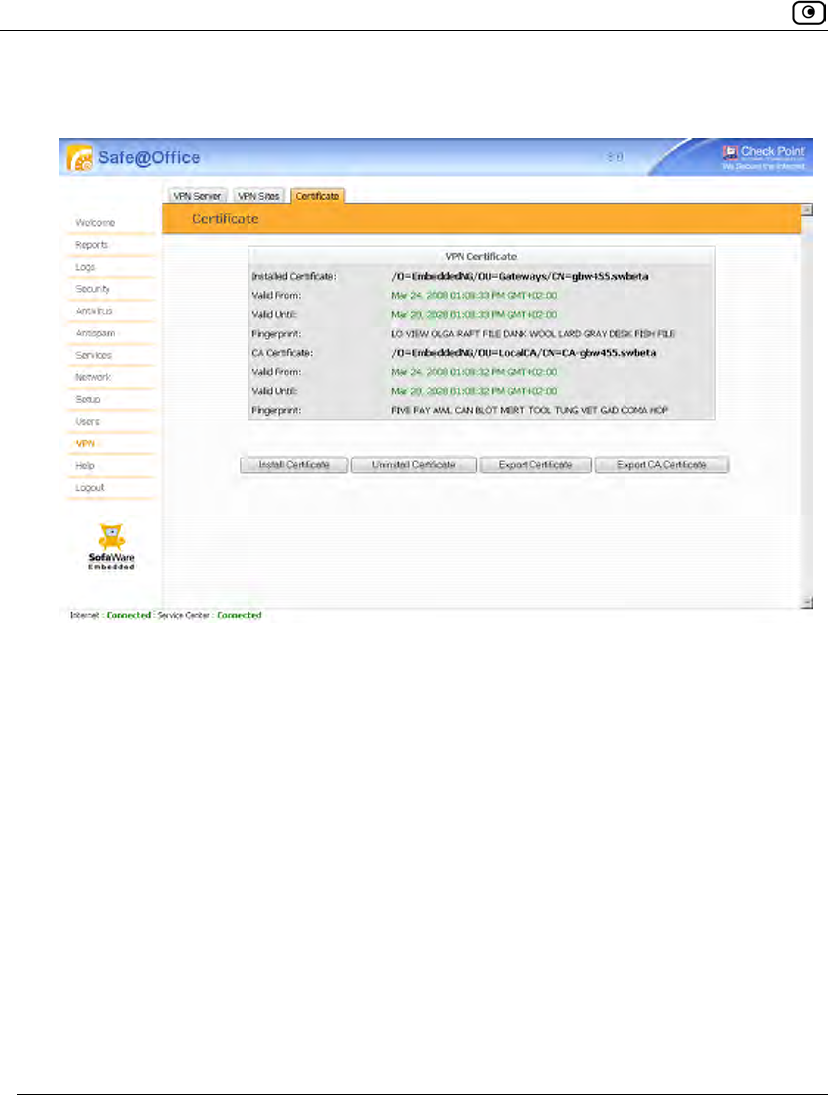Click the installed certificate Valid Until date
Image resolution: width=828 pixels, height=1095 pixels.
pyautogui.click(x=474, y=315)
